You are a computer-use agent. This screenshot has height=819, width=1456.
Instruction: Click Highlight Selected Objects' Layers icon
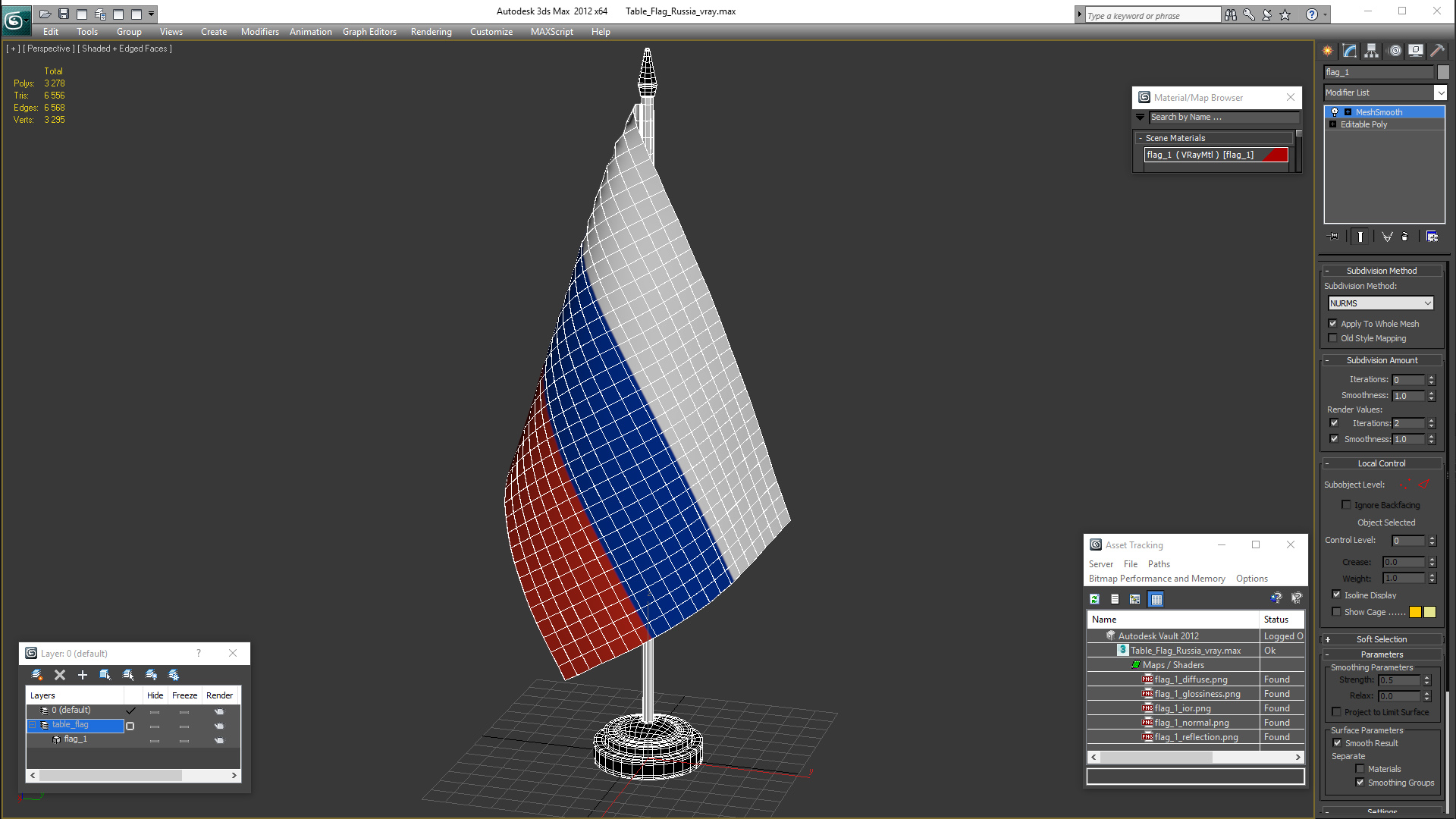click(x=128, y=675)
